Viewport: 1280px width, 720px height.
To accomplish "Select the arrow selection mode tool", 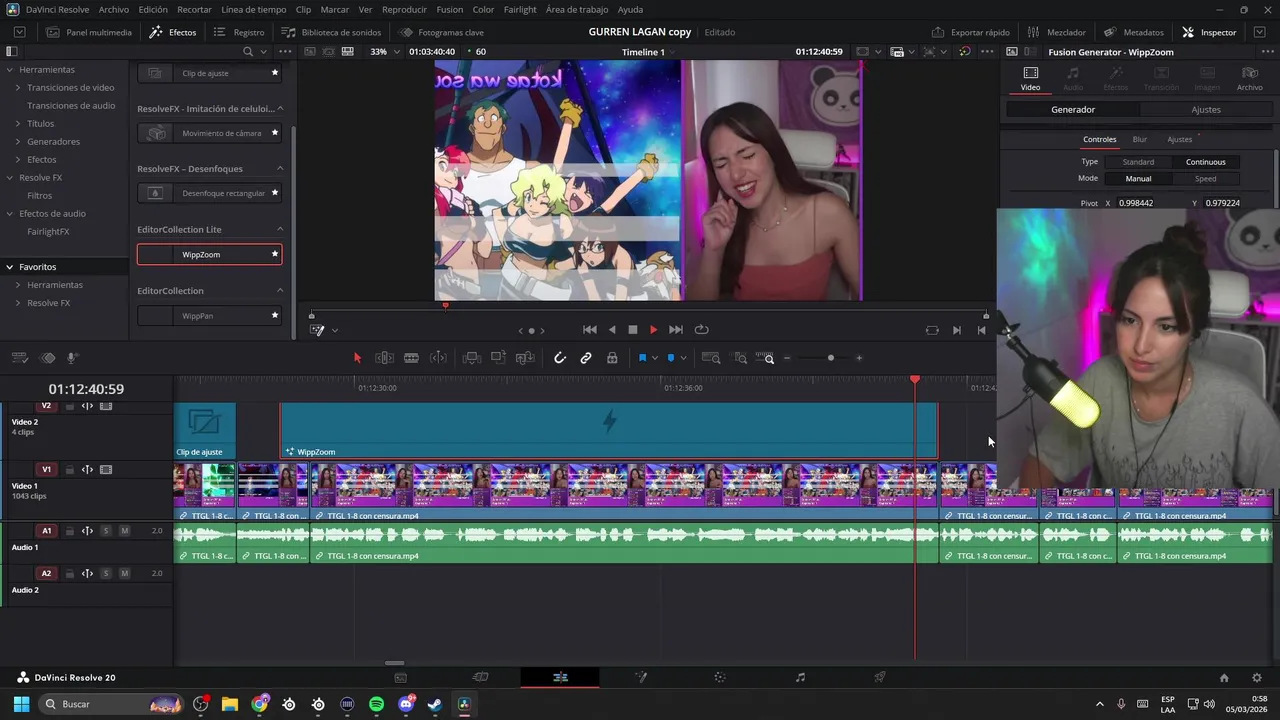I will pos(357,358).
